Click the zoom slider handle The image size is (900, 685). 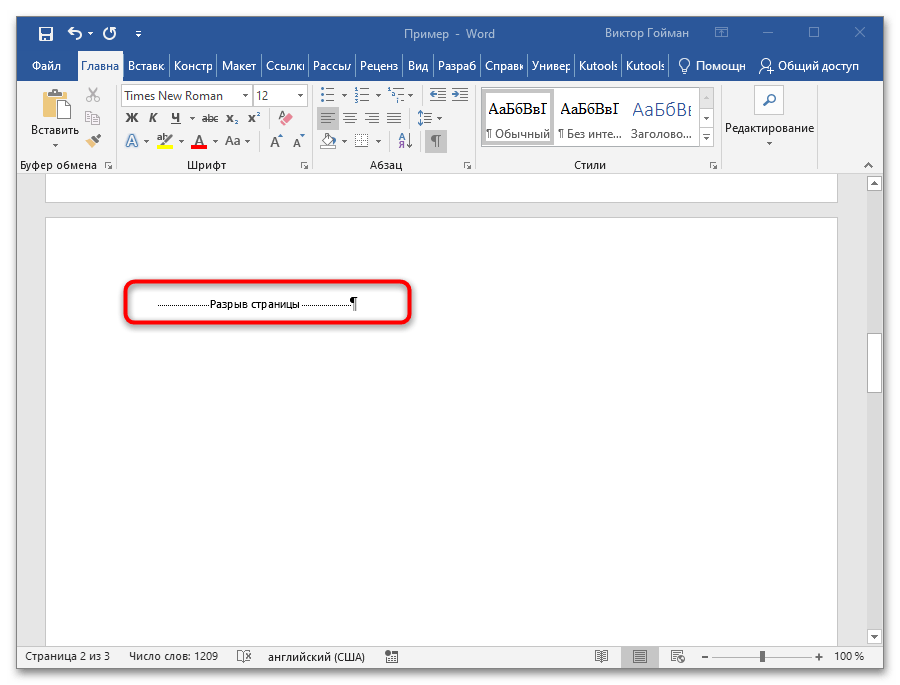(x=762, y=656)
